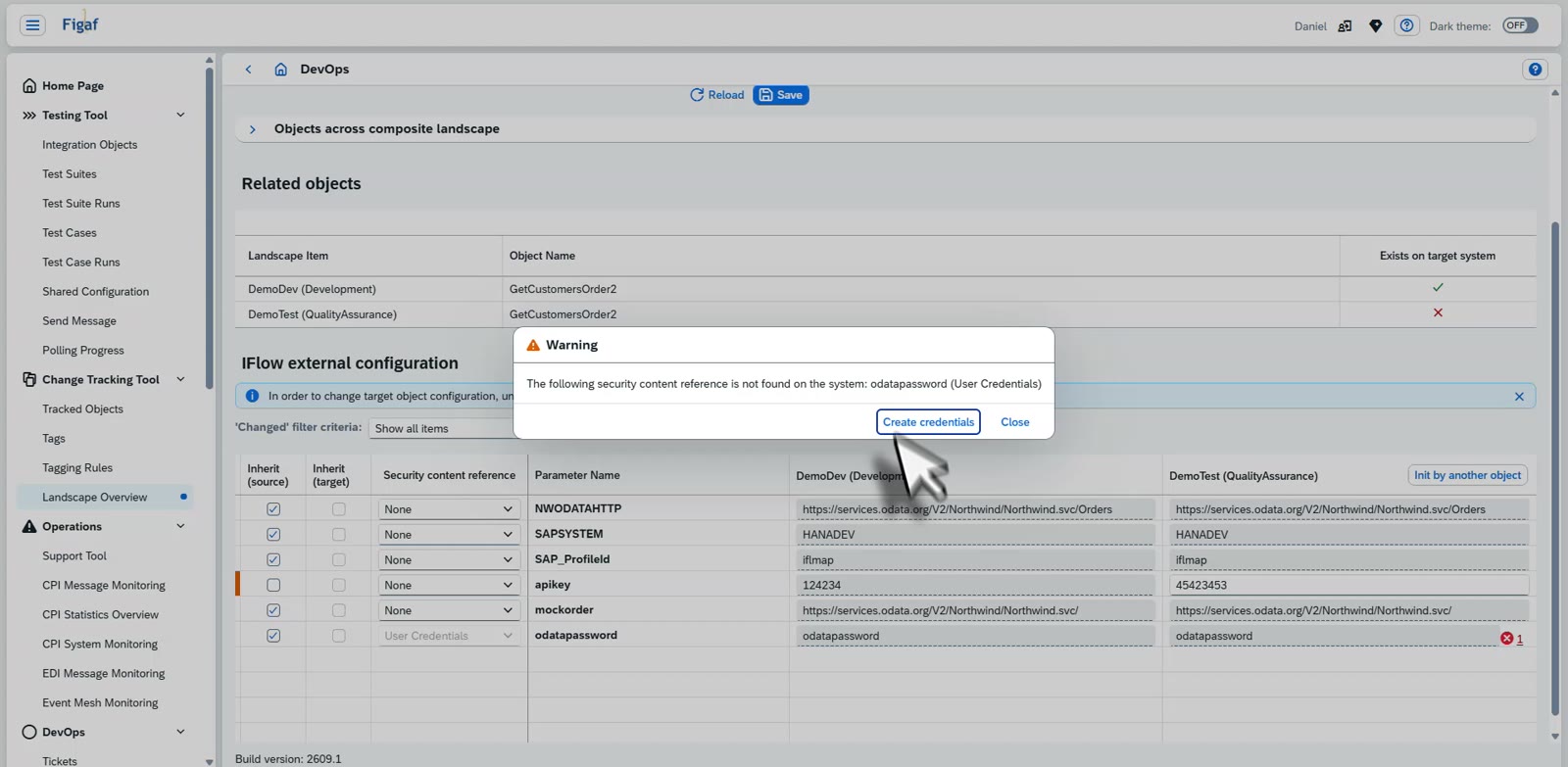Screen dimensions: 1568x767
Task: Dismiss the blue info banner
Action: coord(1519,397)
